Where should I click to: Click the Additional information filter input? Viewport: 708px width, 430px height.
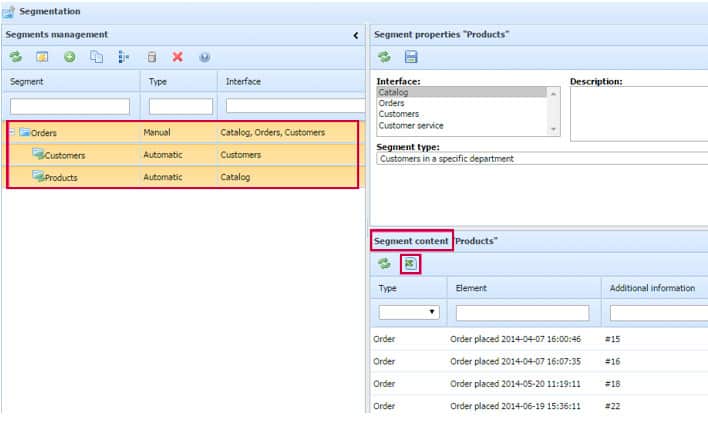659,313
